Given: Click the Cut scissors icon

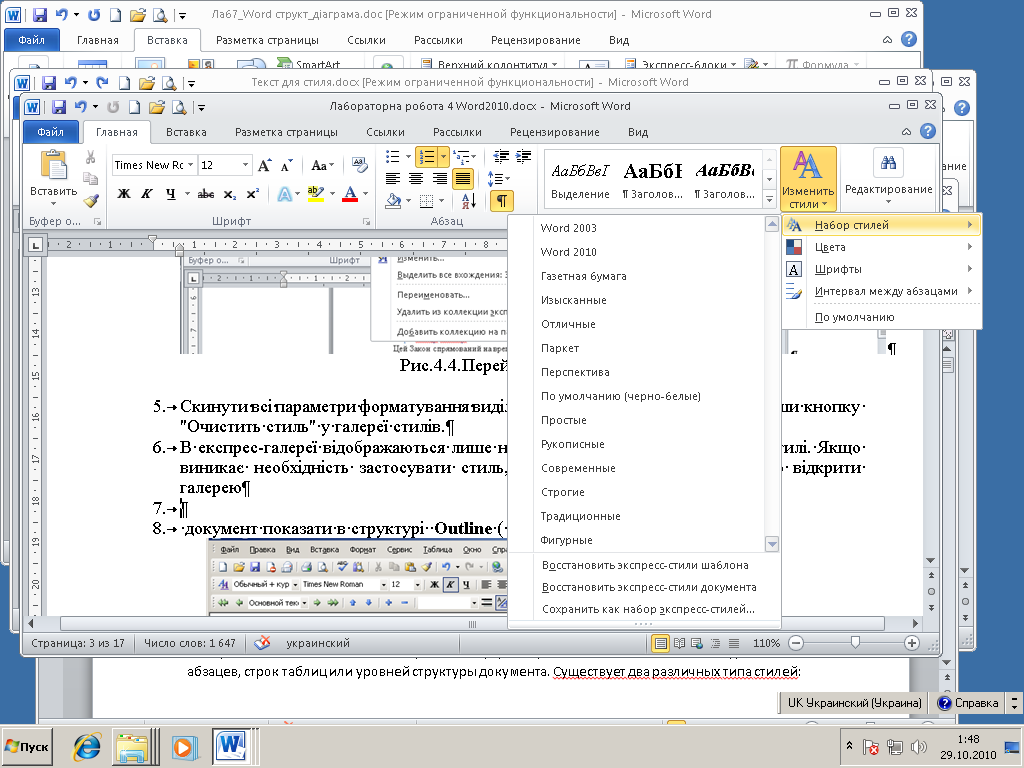Looking at the screenshot, I should click(91, 157).
